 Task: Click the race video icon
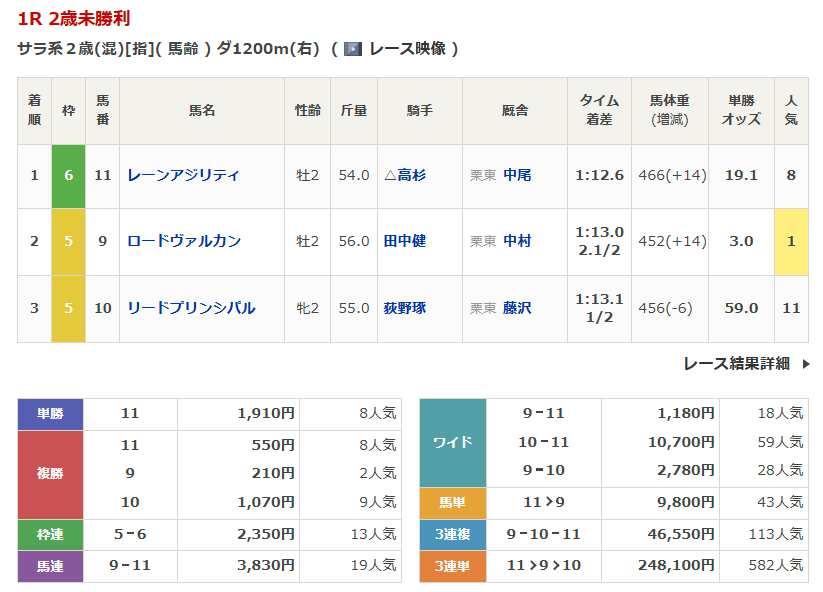[352, 48]
